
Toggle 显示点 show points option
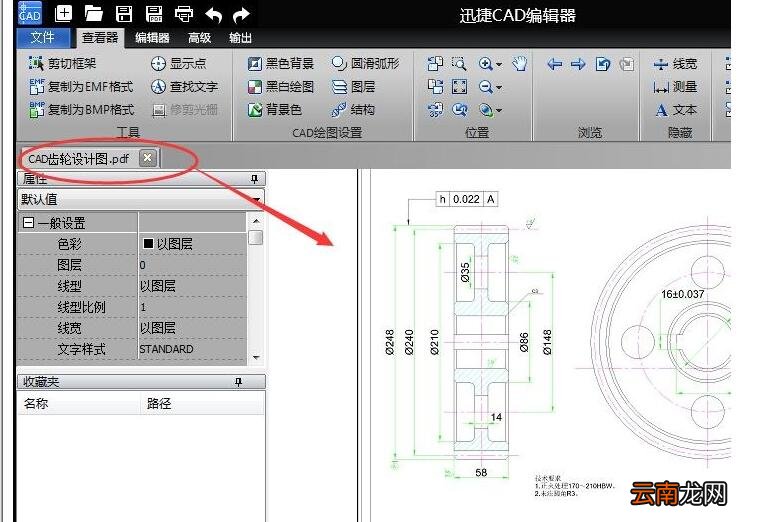(178, 63)
